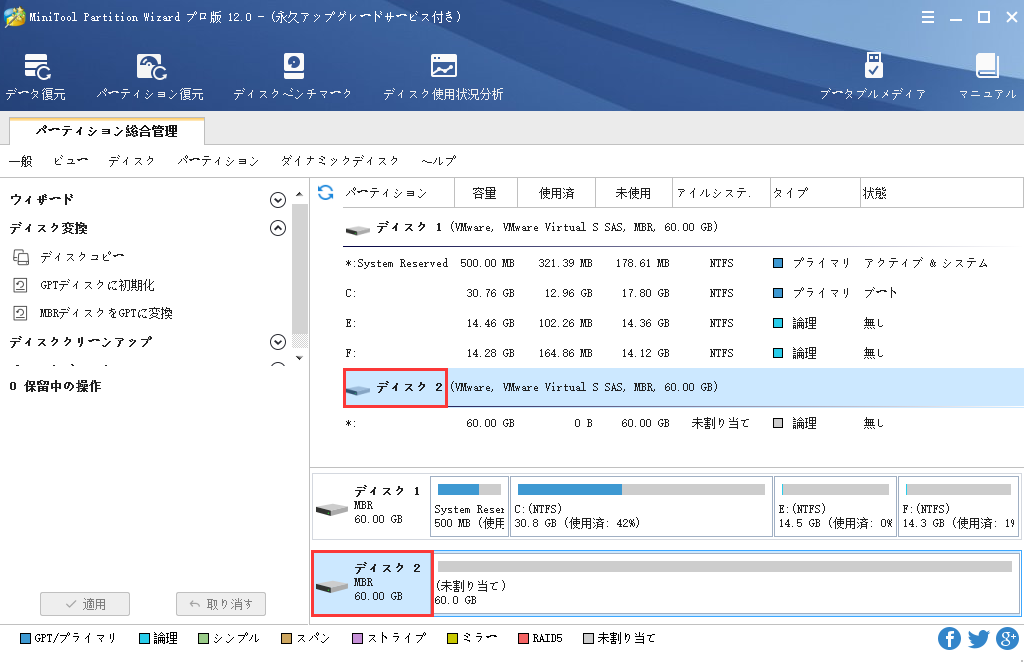1024x662 pixels.
Task: Sort by the 容量 column header
Action: click(x=484, y=193)
